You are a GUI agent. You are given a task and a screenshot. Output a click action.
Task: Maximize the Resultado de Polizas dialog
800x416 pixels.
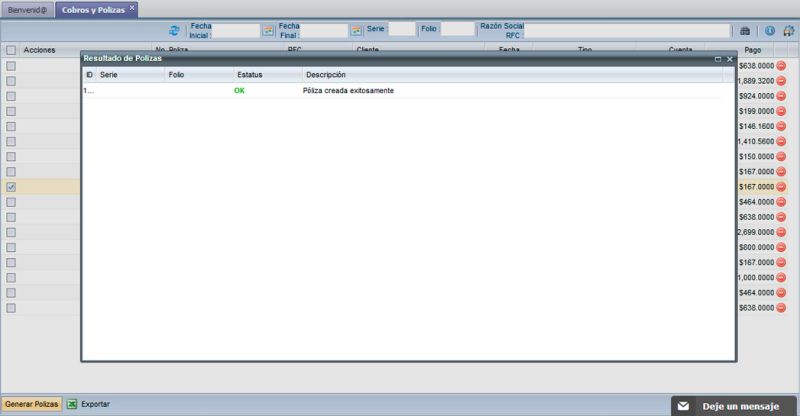tap(718, 60)
